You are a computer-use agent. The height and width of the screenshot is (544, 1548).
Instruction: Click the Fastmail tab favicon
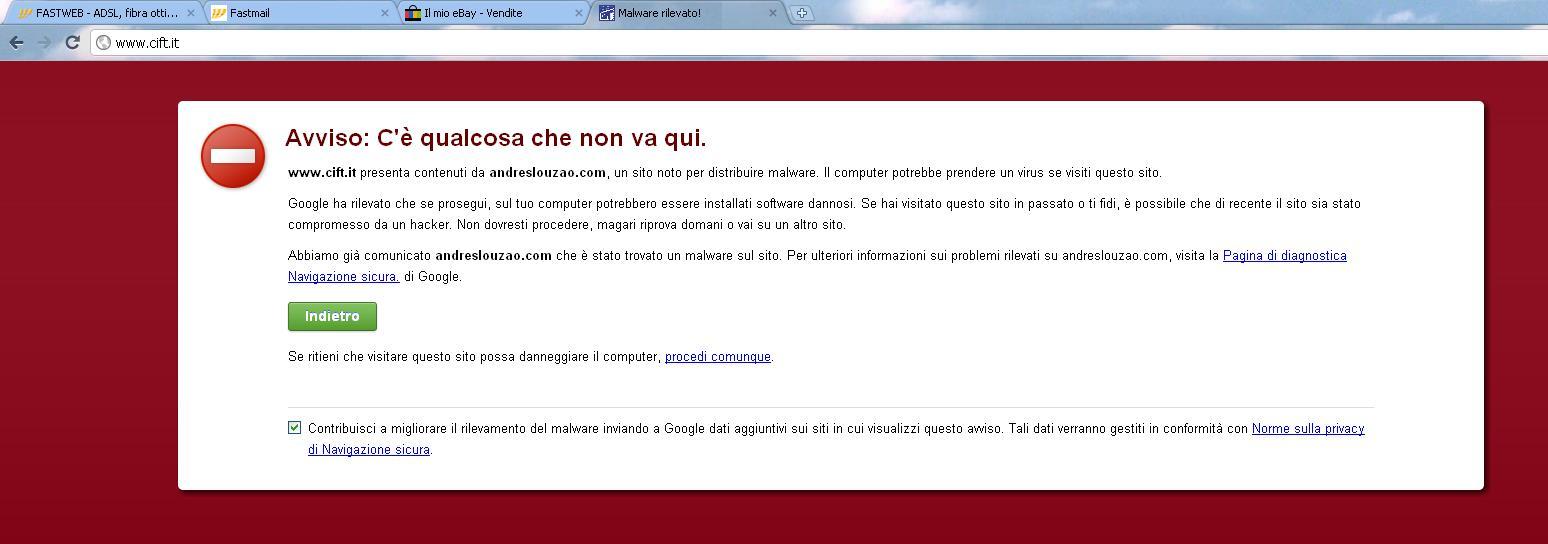coord(219,13)
